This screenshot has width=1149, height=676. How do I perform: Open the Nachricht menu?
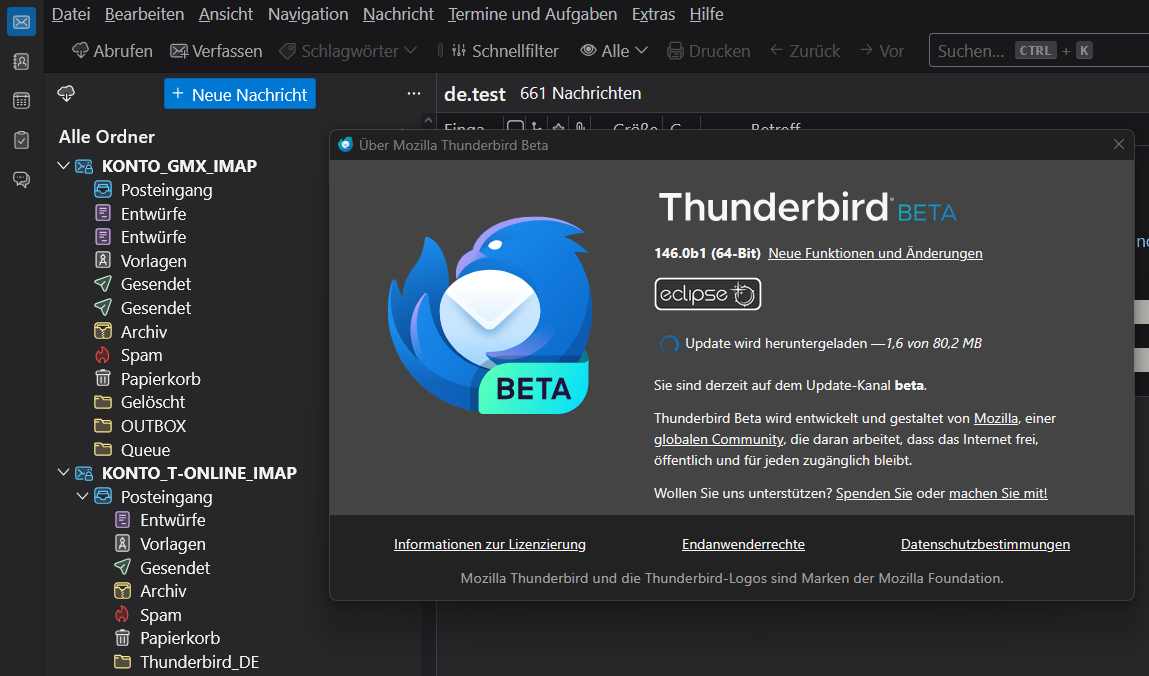398,14
